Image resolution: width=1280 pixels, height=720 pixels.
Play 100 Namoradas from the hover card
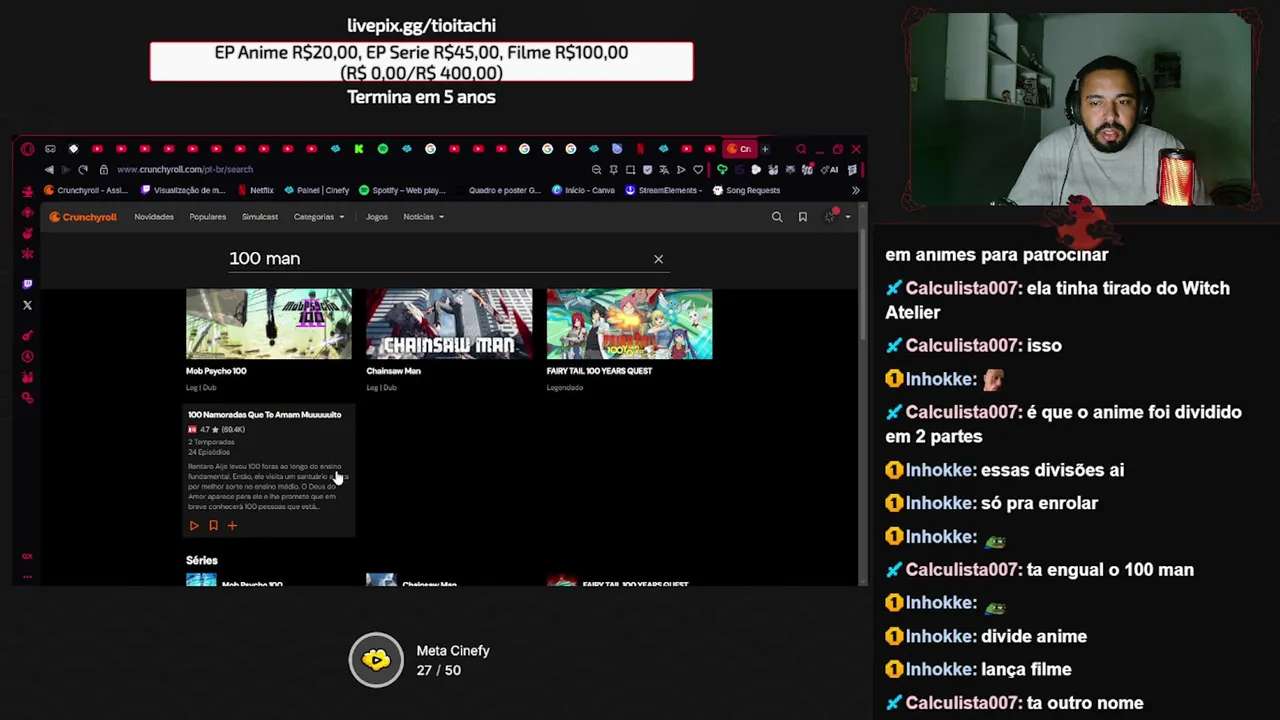194,525
